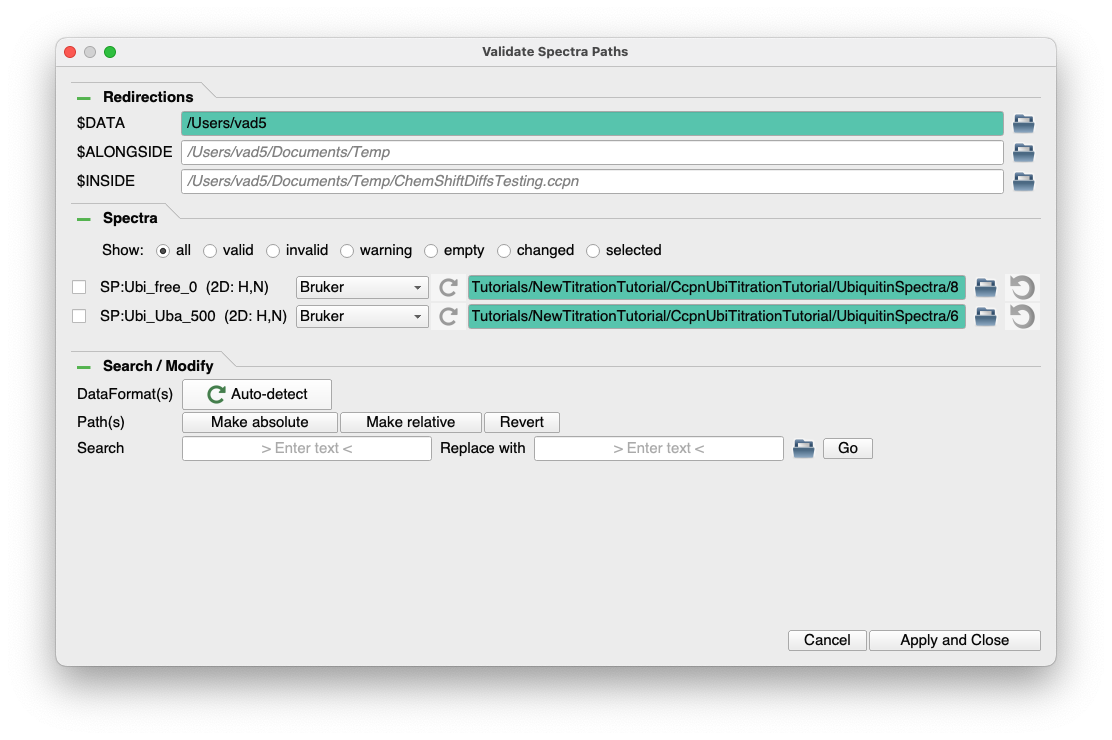Revert path icon for SP:Ubi_Uba_500 row
Viewport: 1112px width, 740px height.
pos(1022,316)
